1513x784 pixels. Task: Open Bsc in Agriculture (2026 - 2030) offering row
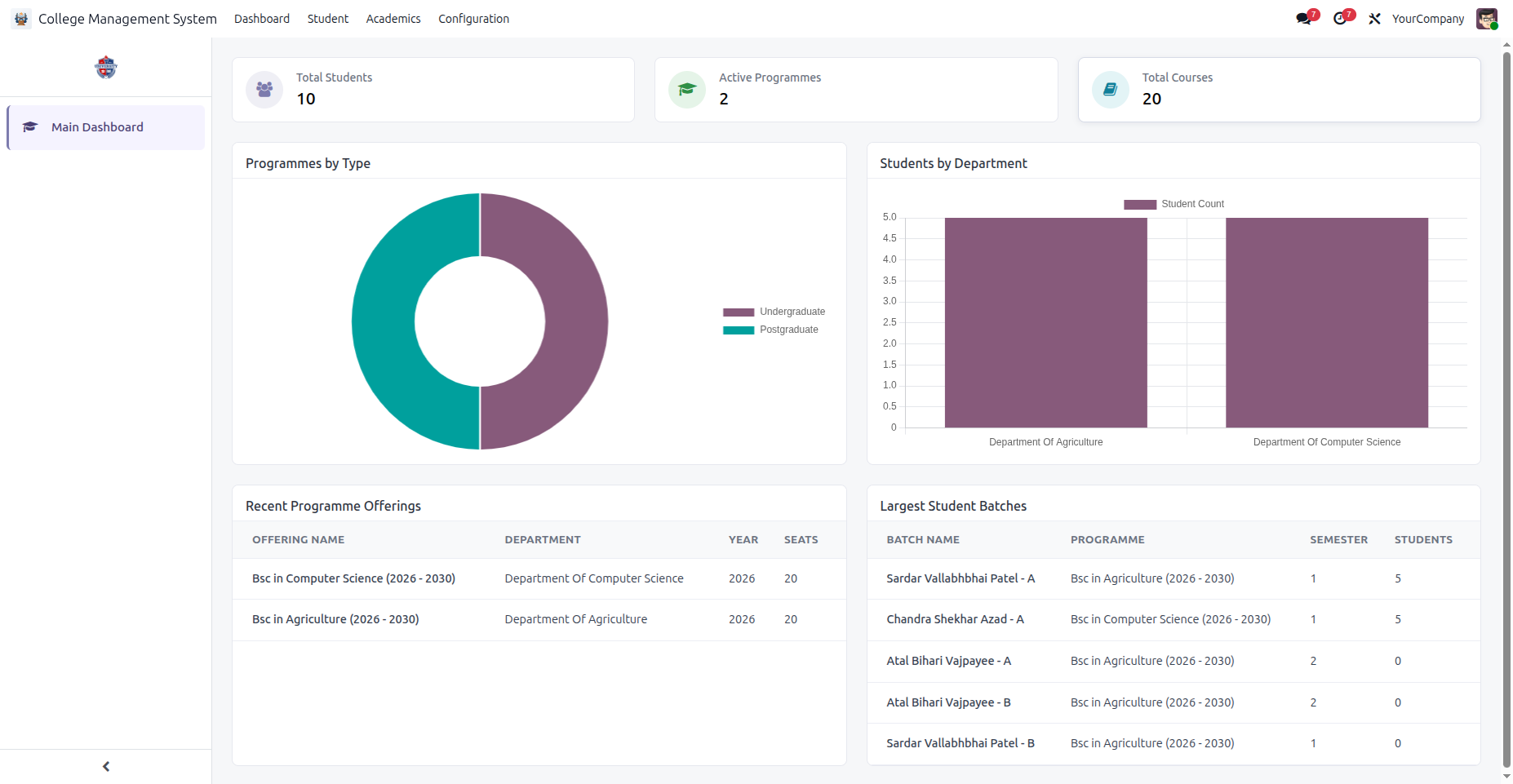coord(539,620)
